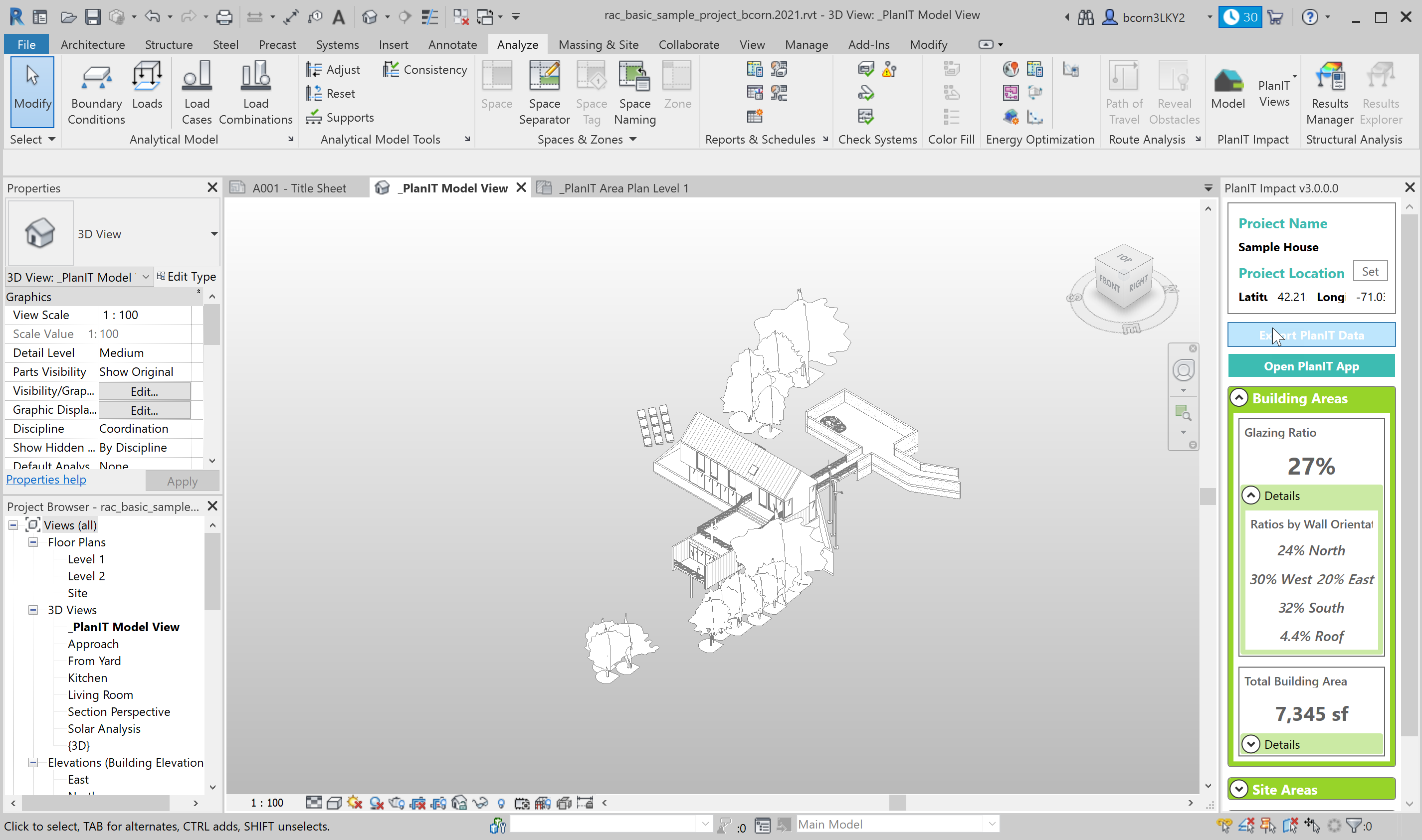This screenshot has height=840, width=1422.
Task: Switch to the Architecture ribbon tab
Action: coord(92,44)
